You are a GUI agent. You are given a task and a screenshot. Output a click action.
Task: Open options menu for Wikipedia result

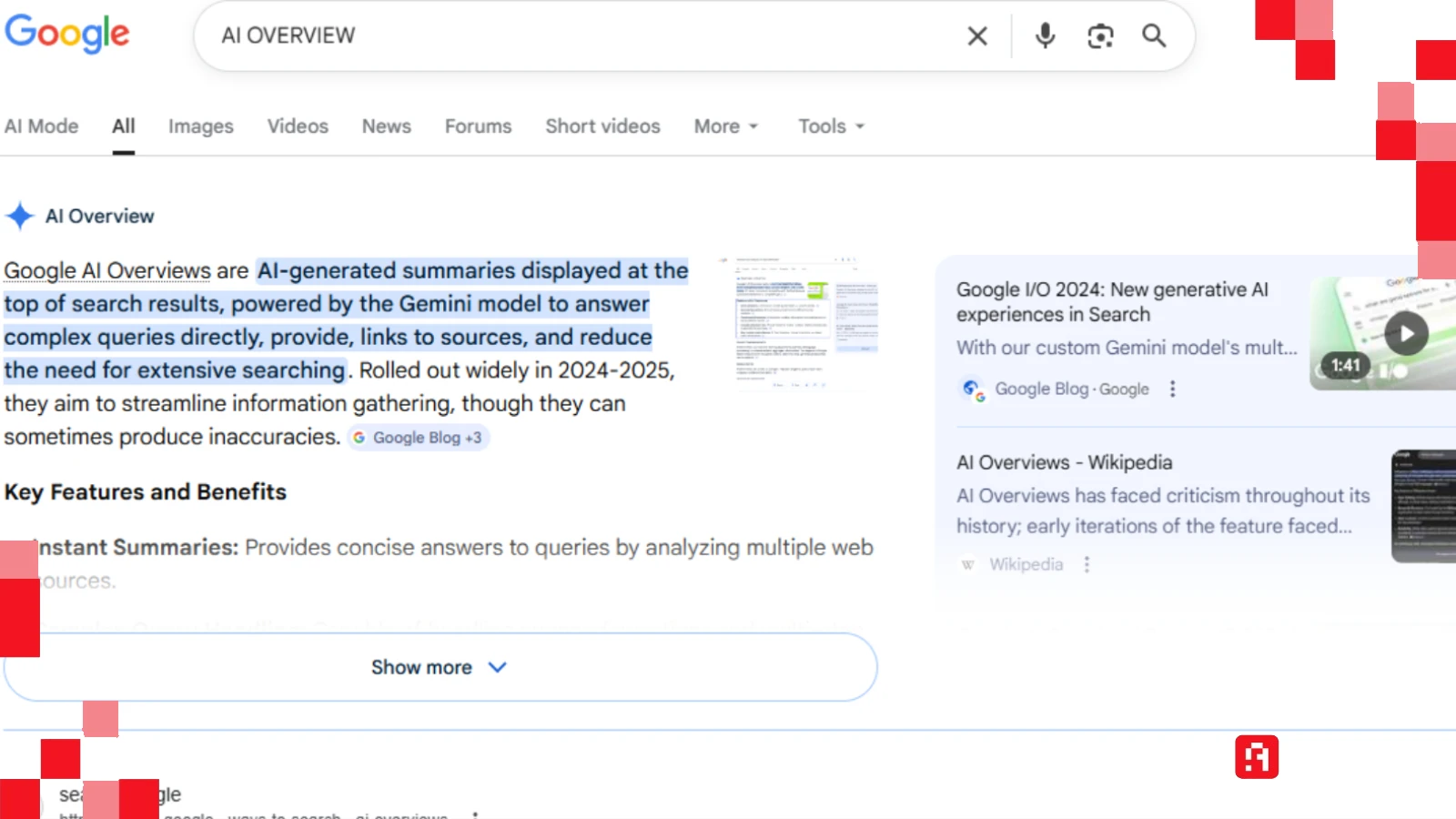click(x=1087, y=565)
